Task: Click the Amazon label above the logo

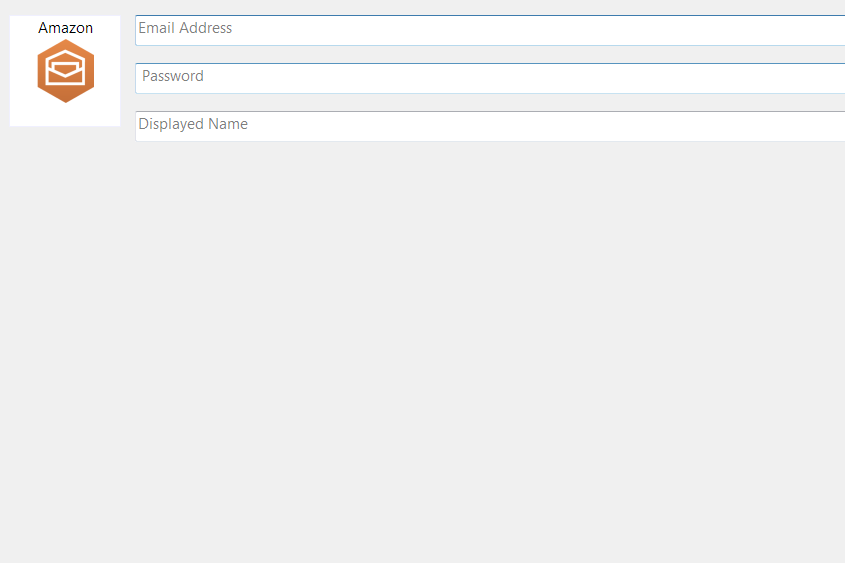Action: (65, 28)
